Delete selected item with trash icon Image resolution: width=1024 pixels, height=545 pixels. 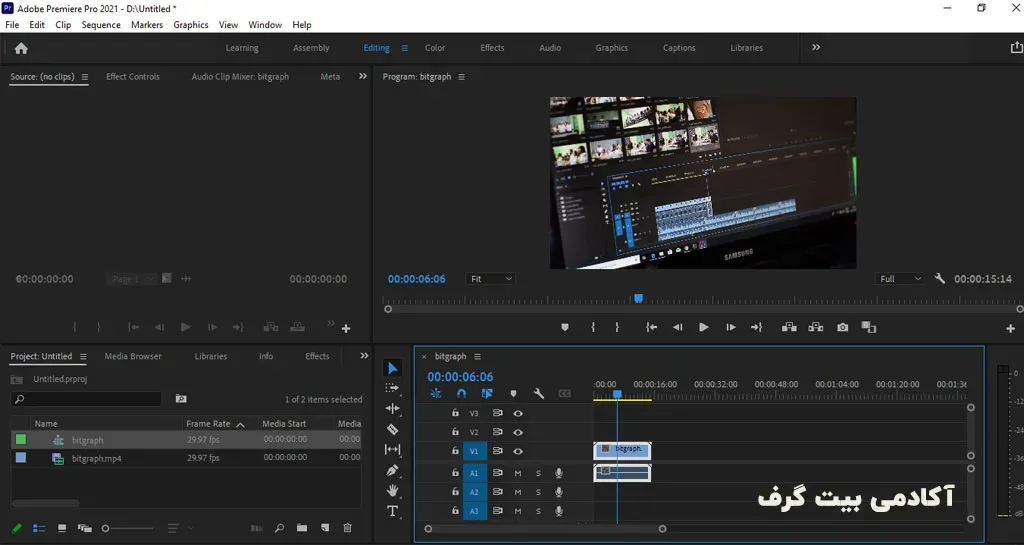tap(347, 528)
